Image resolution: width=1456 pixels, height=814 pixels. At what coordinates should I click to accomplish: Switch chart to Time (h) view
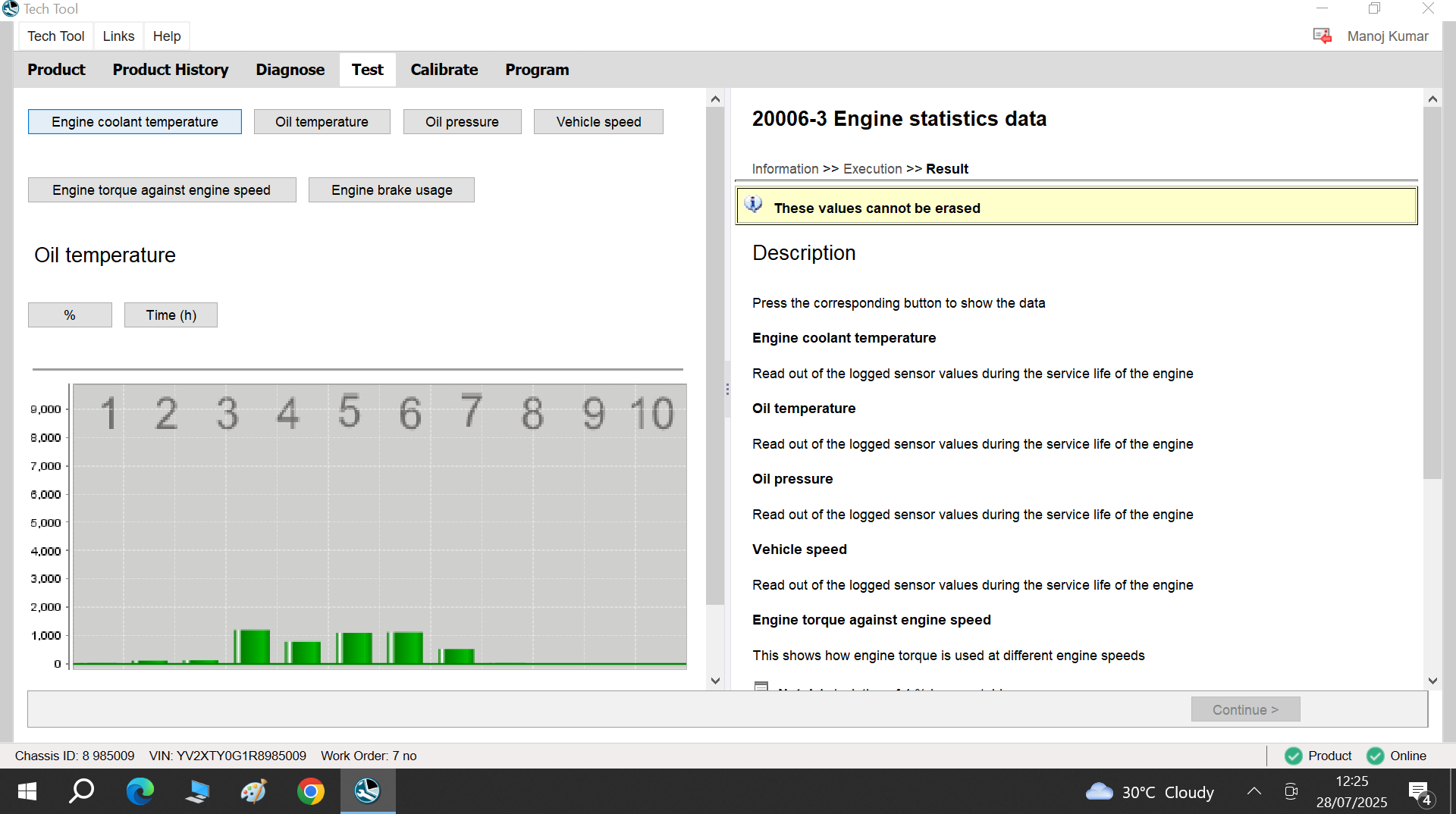coord(171,315)
